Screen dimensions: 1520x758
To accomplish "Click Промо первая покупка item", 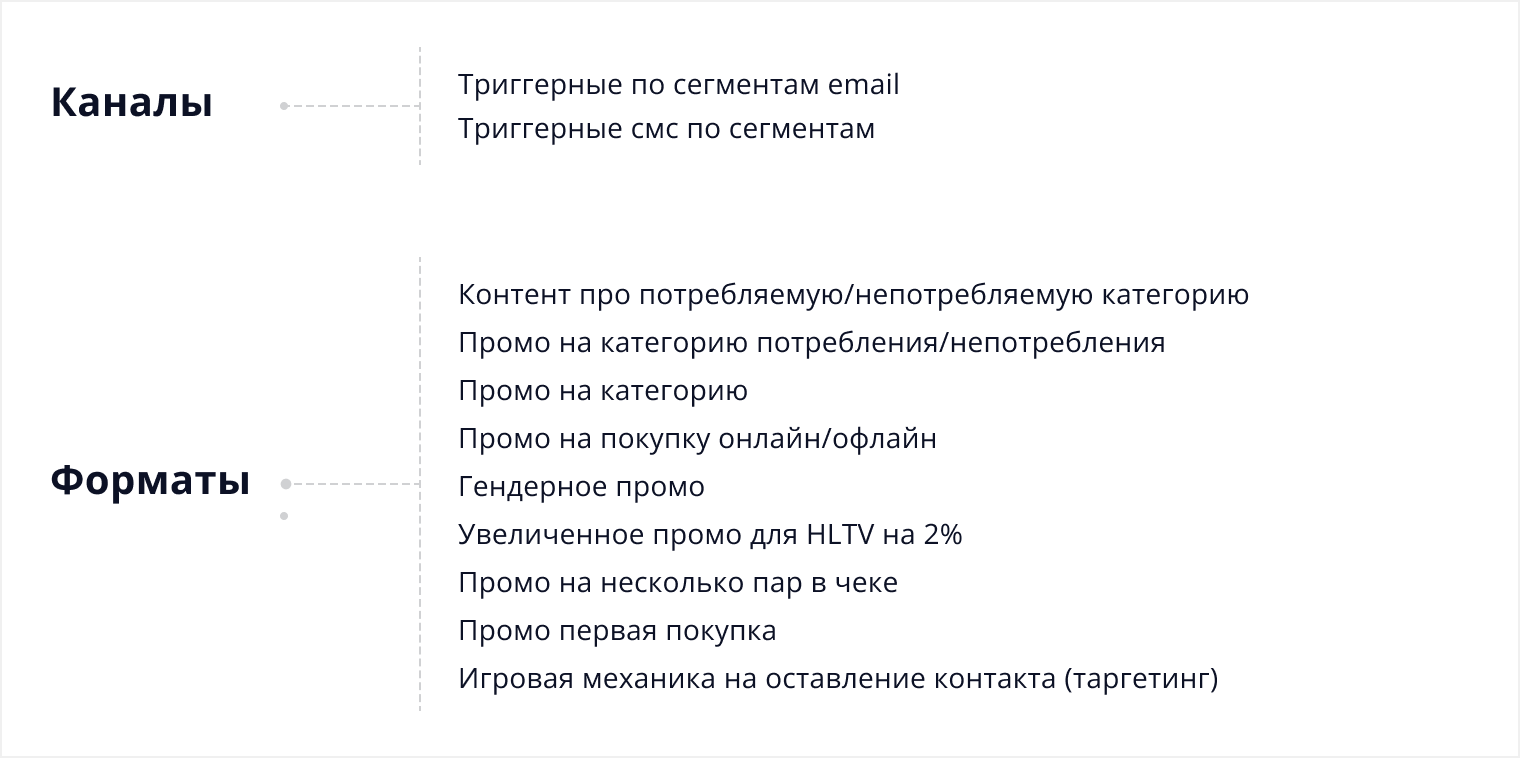I will point(617,631).
